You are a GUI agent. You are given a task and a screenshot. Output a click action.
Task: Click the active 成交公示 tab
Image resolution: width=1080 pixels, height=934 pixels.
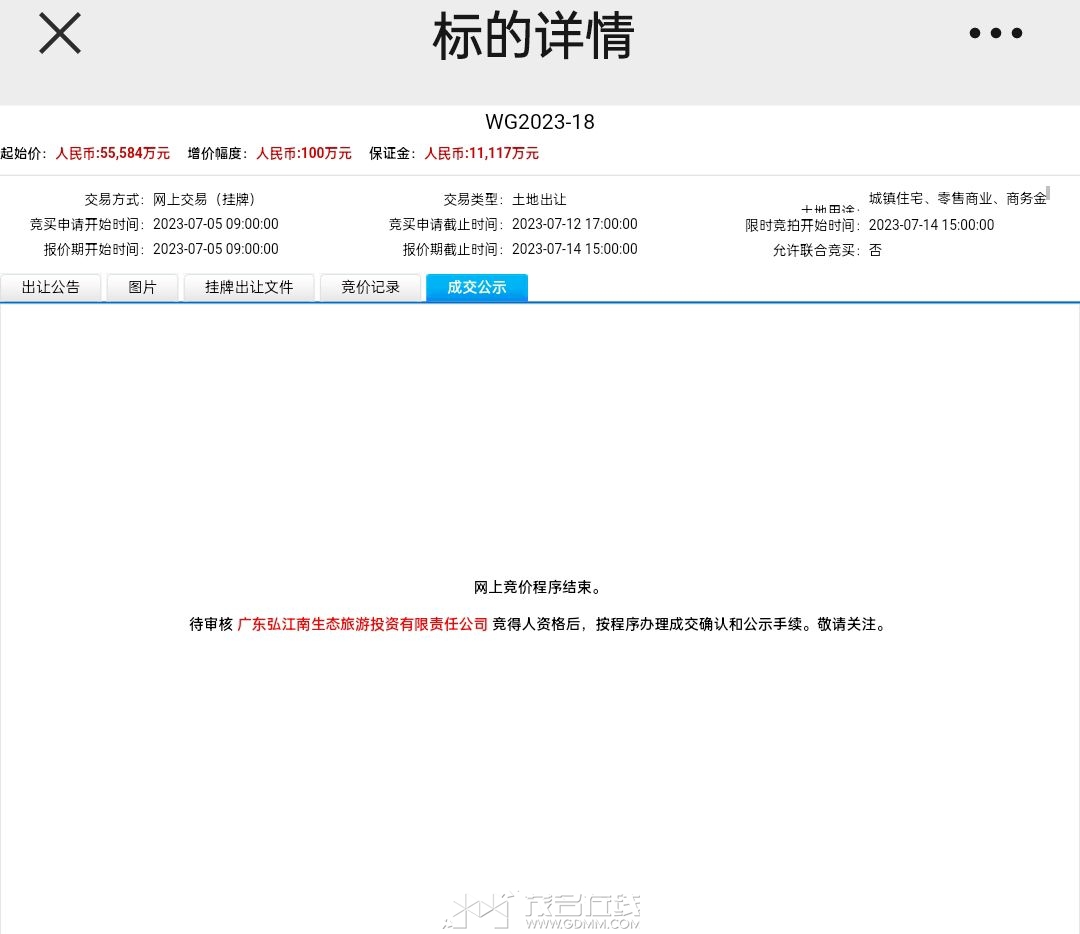(477, 287)
